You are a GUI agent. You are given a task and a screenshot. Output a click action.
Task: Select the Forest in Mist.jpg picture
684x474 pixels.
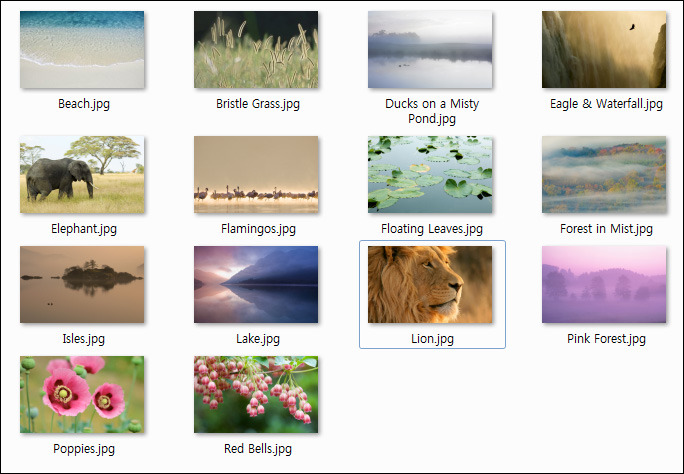coord(604,174)
